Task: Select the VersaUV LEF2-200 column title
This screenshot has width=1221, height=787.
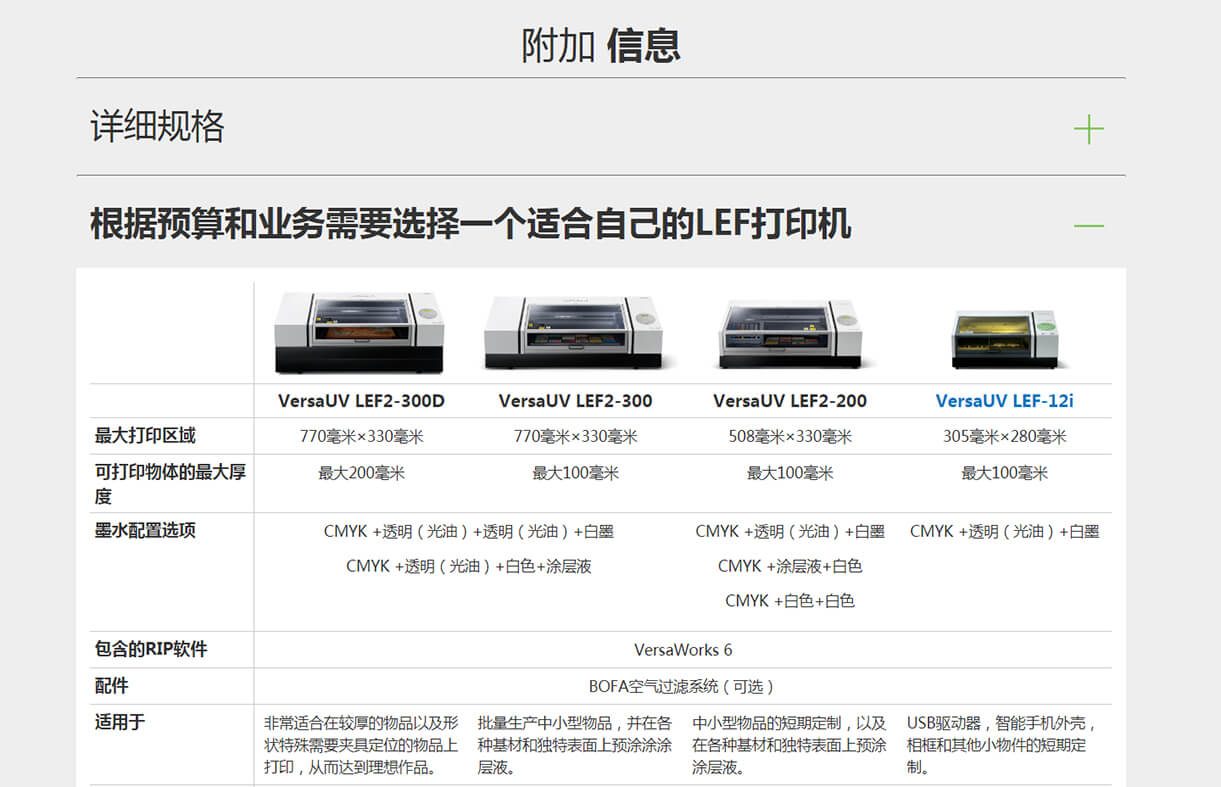Action: 790,401
